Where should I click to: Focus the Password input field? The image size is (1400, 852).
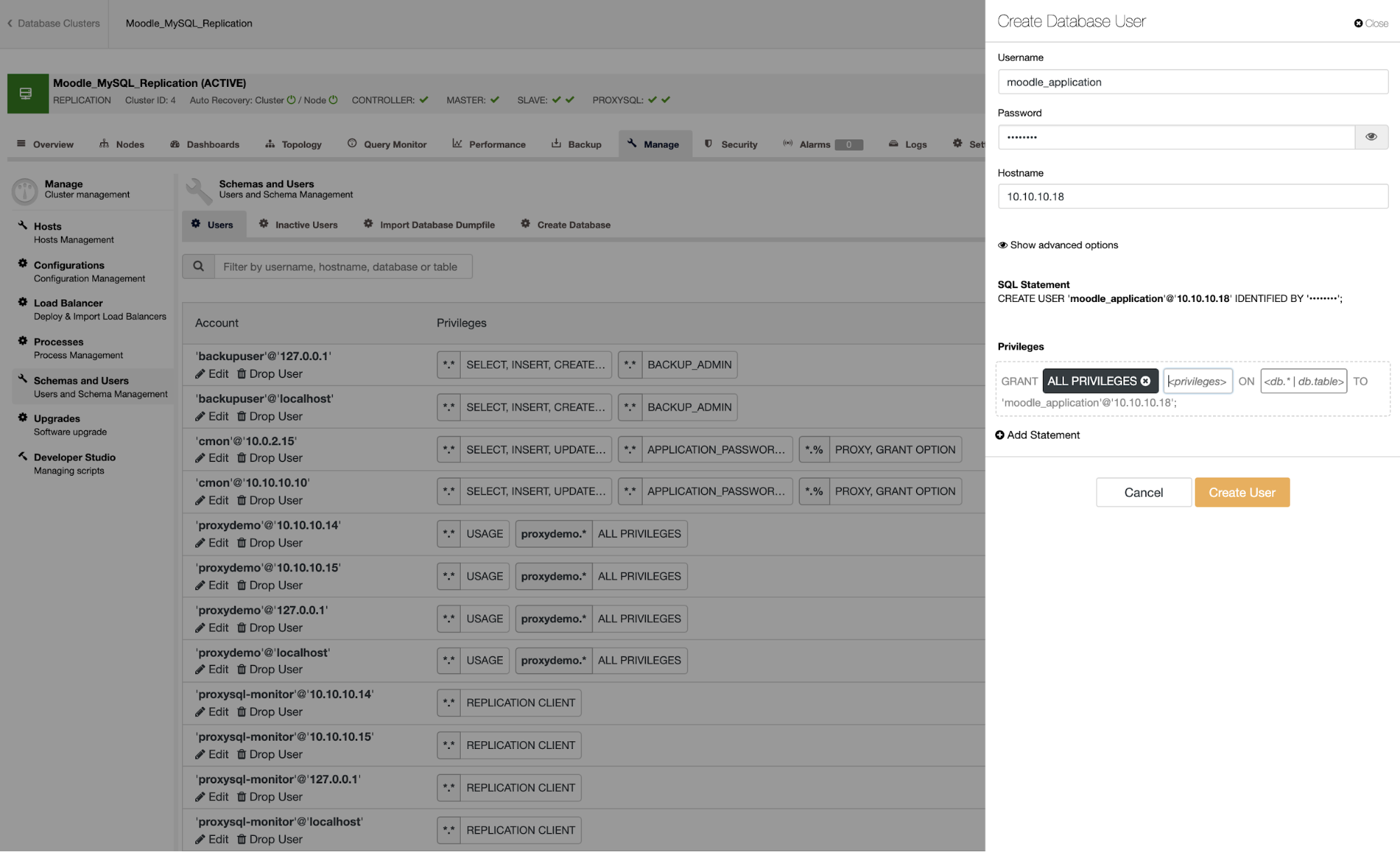(x=1176, y=137)
